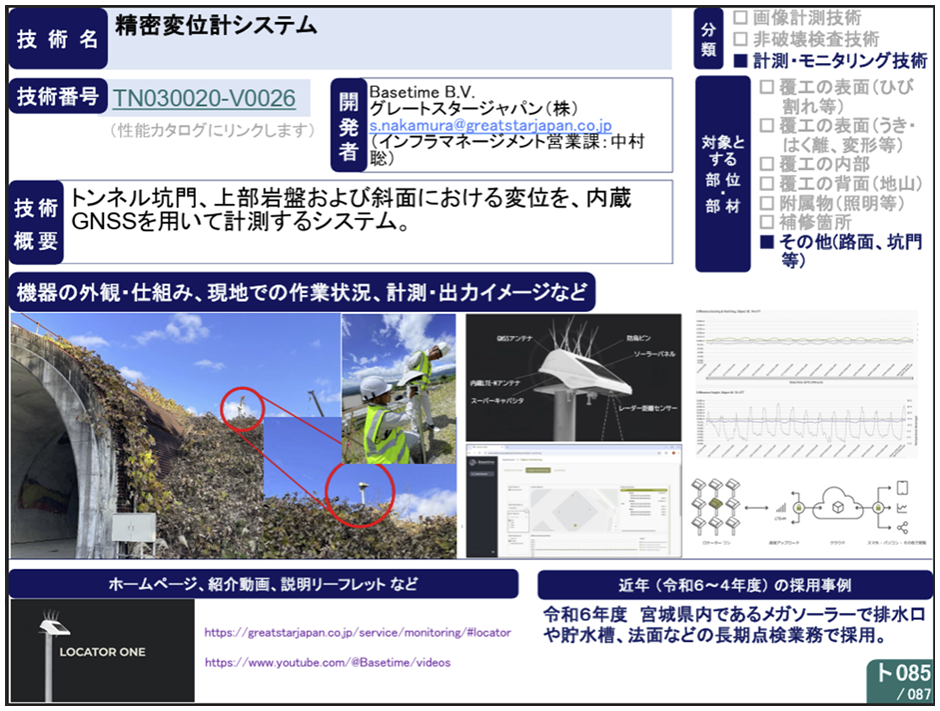The width and height of the screenshot is (940, 711).
Task: Click the LOCATOR ONE device logo
Action: coord(101,651)
